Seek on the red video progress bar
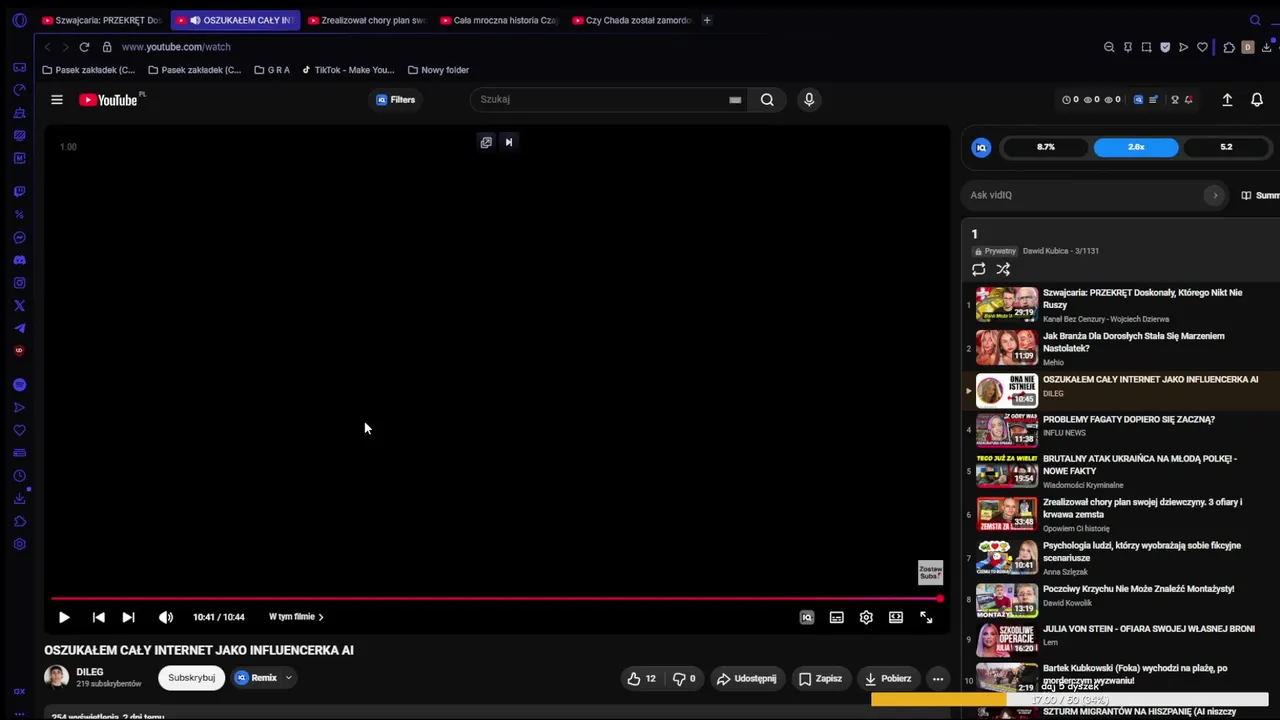 pyautogui.click(x=497, y=599)
